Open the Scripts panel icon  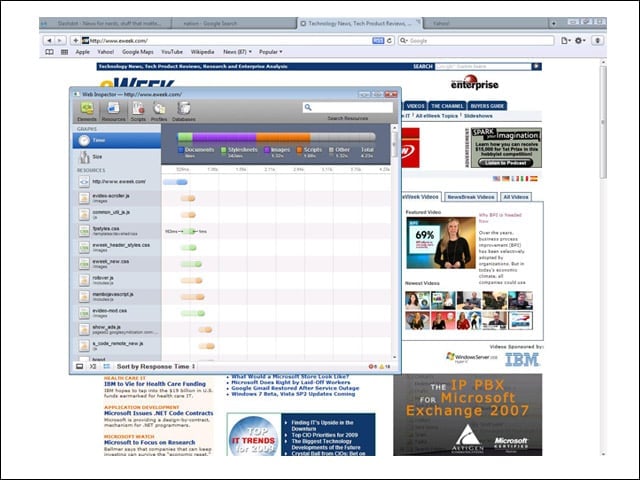(138, 111)
